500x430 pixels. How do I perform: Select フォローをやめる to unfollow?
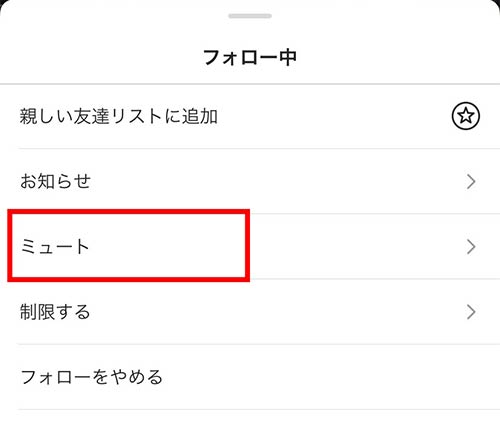pos(92,377)
